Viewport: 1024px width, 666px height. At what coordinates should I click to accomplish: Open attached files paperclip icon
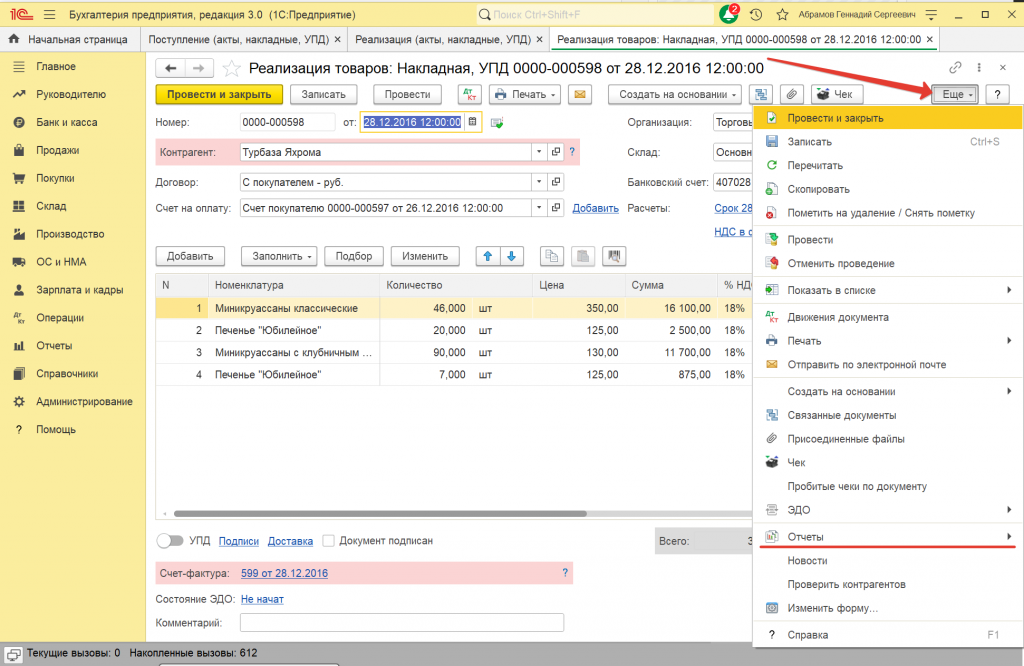click(792, 95)
